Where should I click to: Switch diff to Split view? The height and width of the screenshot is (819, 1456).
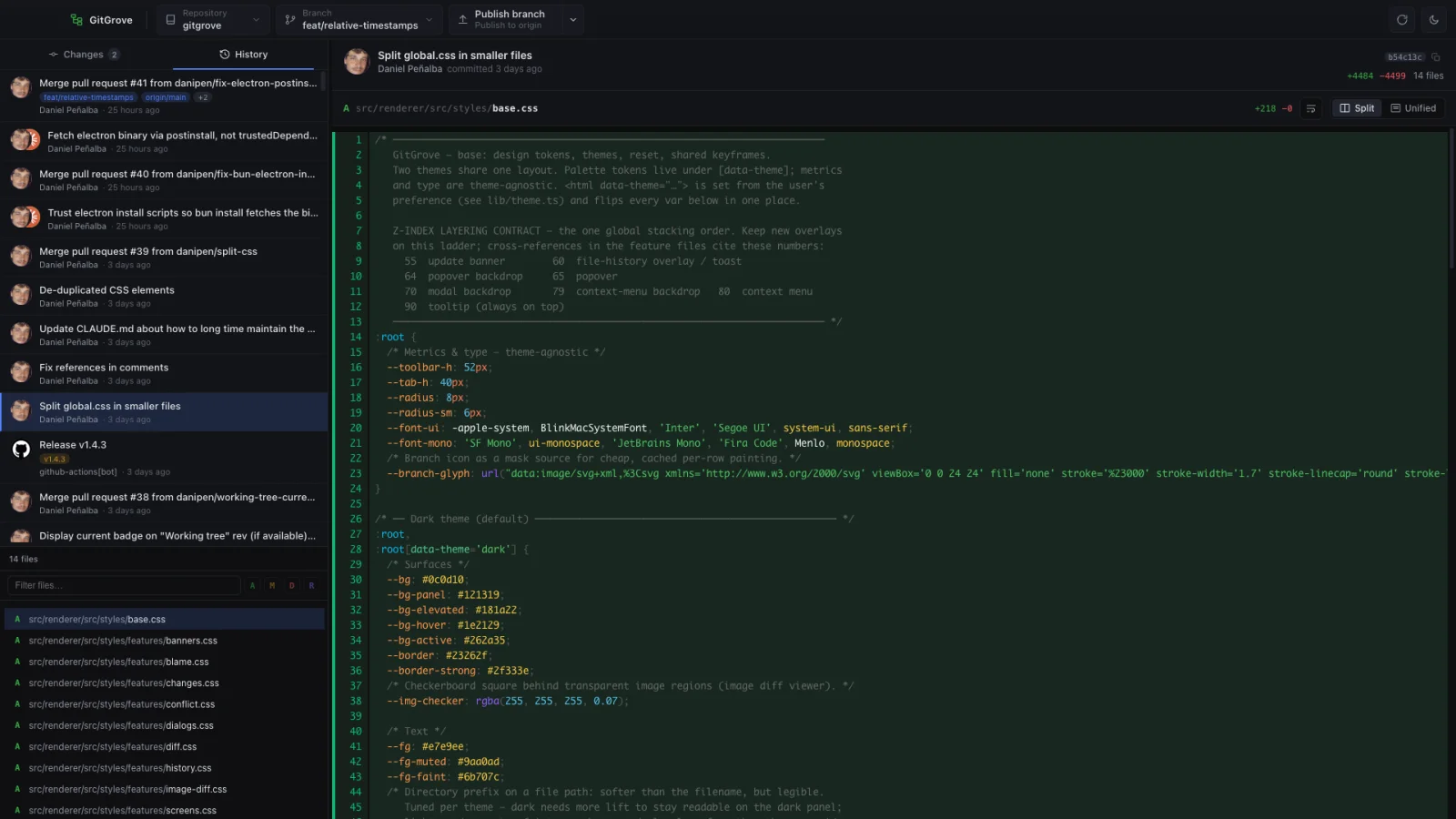tap(1357, 108)
